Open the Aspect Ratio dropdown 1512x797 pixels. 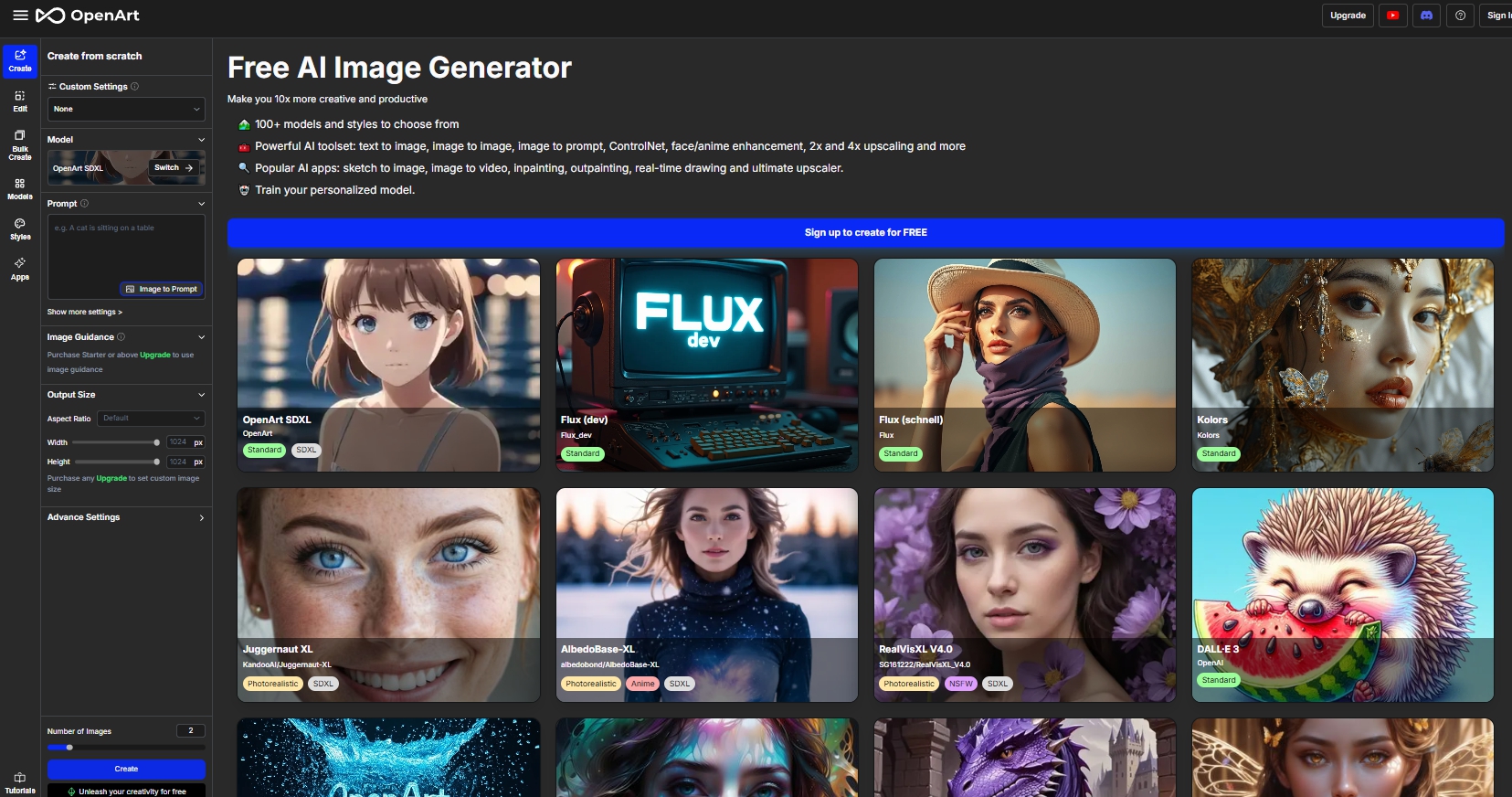[x=151, y=419]
